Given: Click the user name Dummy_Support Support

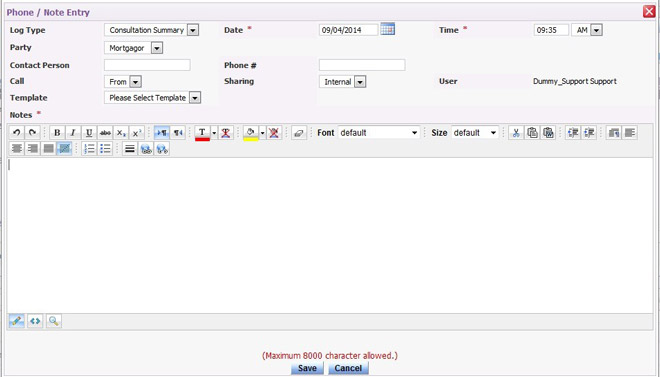Looking at the screenshot, I should click(575, 81).
